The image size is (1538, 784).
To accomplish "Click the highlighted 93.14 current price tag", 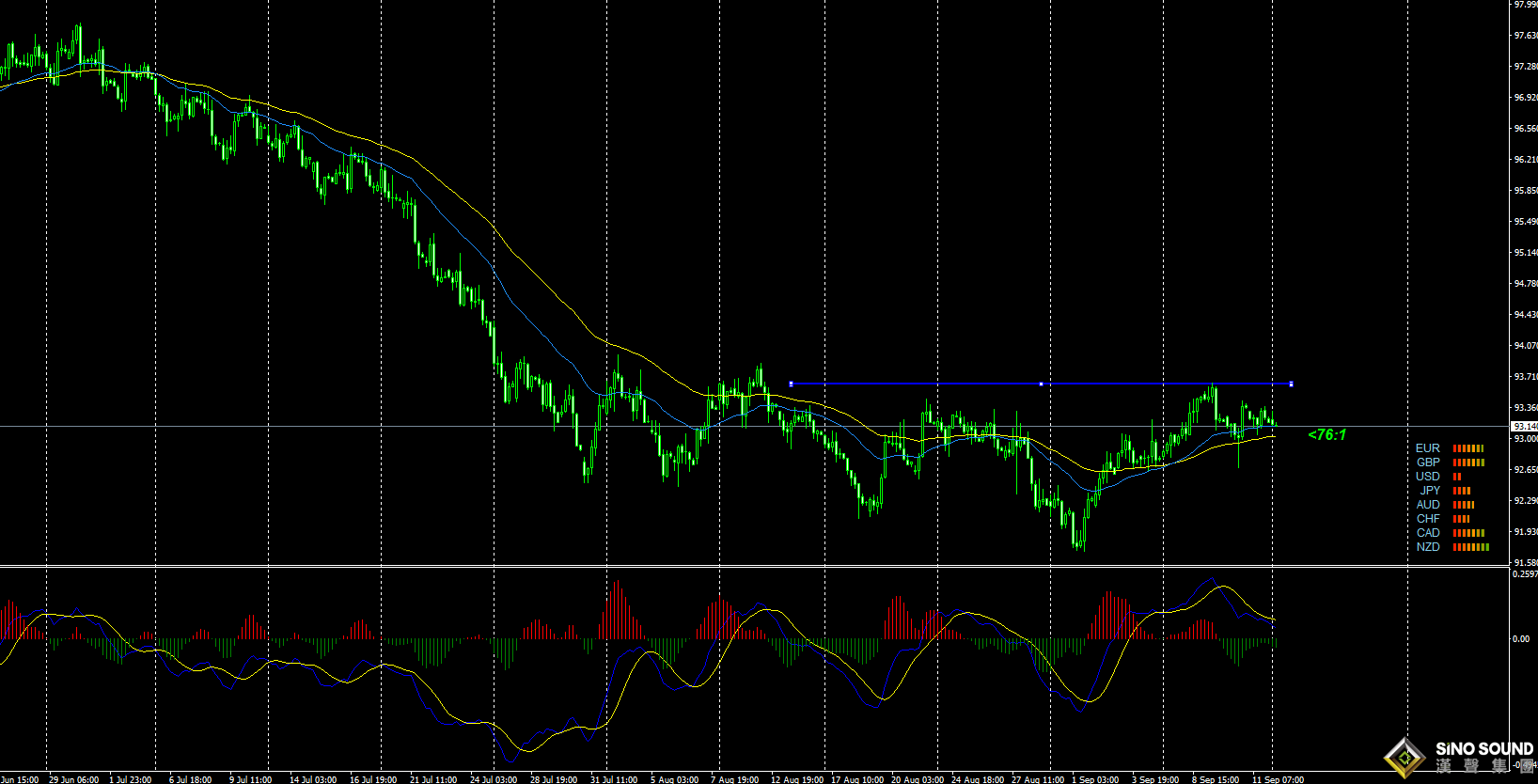I will click(1524, 427).
